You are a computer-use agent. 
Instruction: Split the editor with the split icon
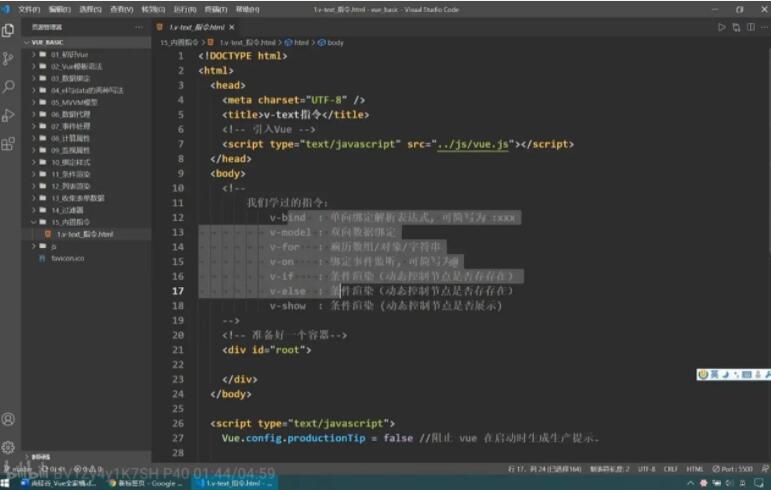pyautogui.click(x=751, y=28)
